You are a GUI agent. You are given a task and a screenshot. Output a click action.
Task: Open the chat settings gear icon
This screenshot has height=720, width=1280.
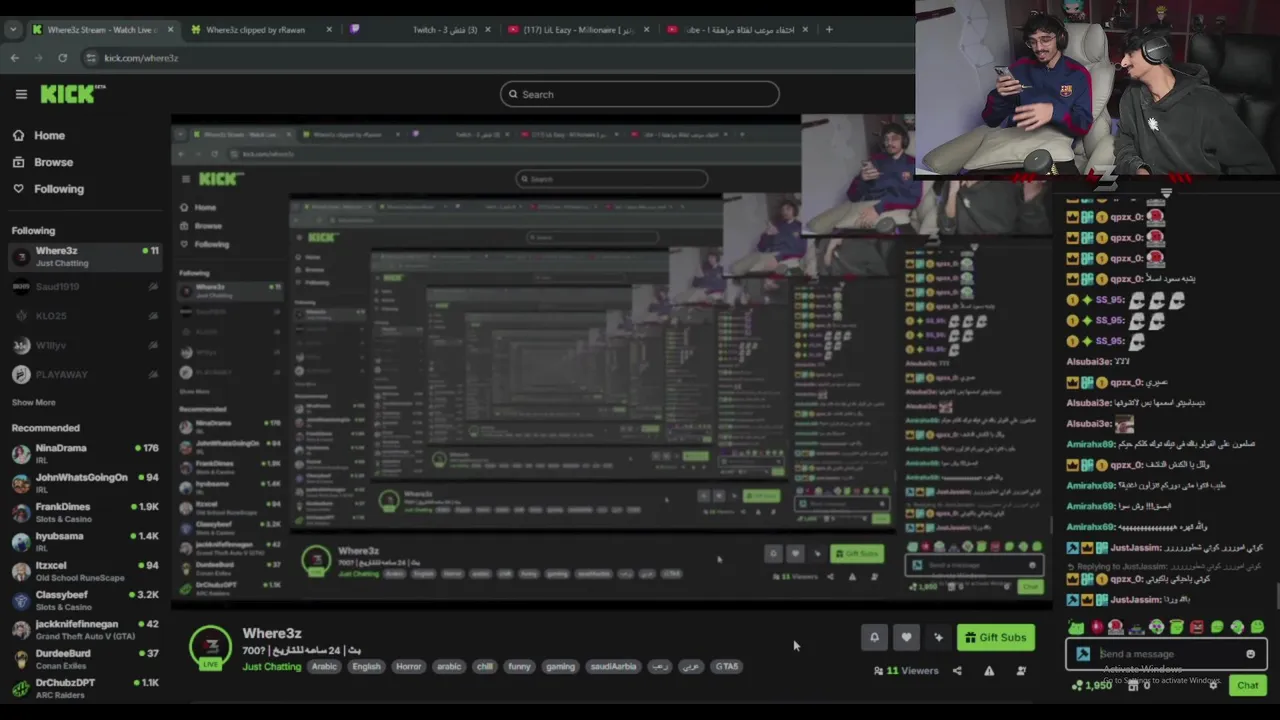point(1213,685)
